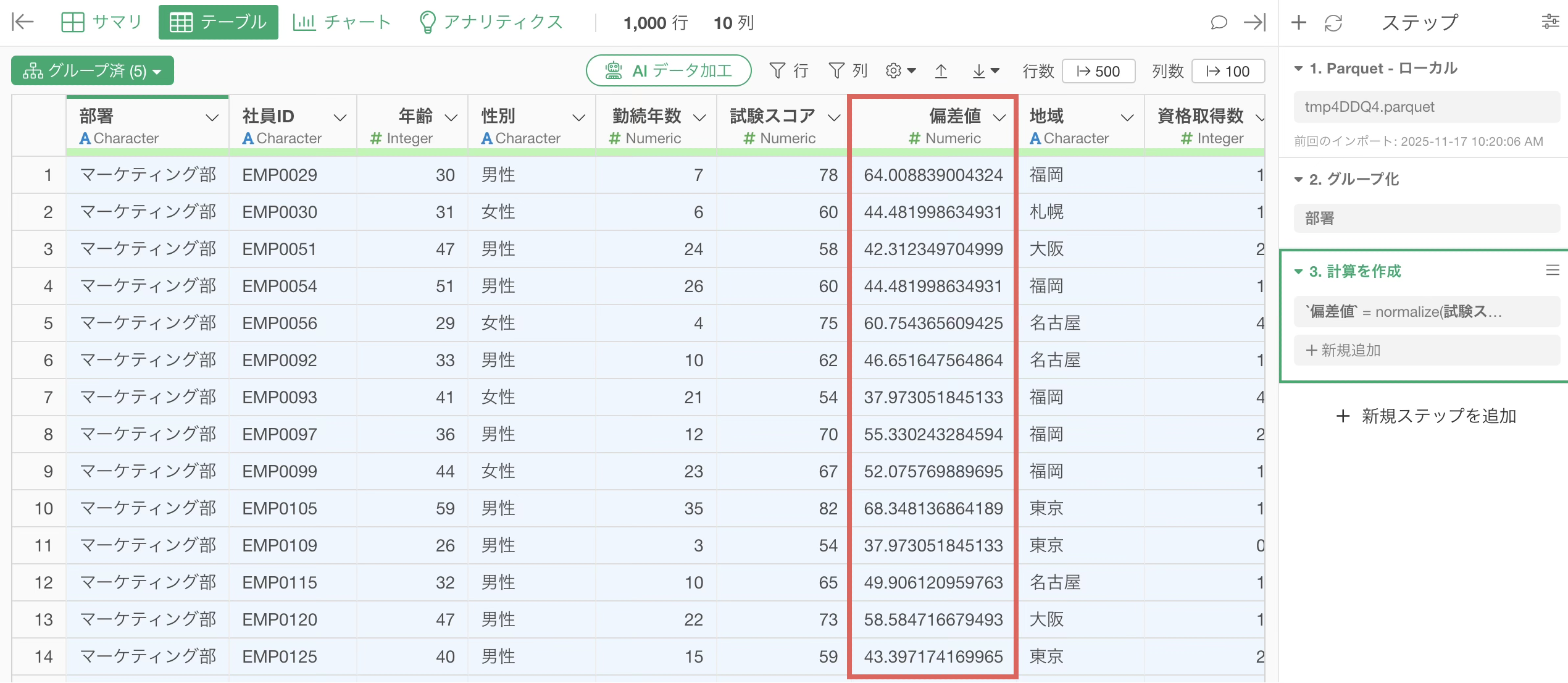
Task: Open the download arrow dropdown
Action: [986, 71]
